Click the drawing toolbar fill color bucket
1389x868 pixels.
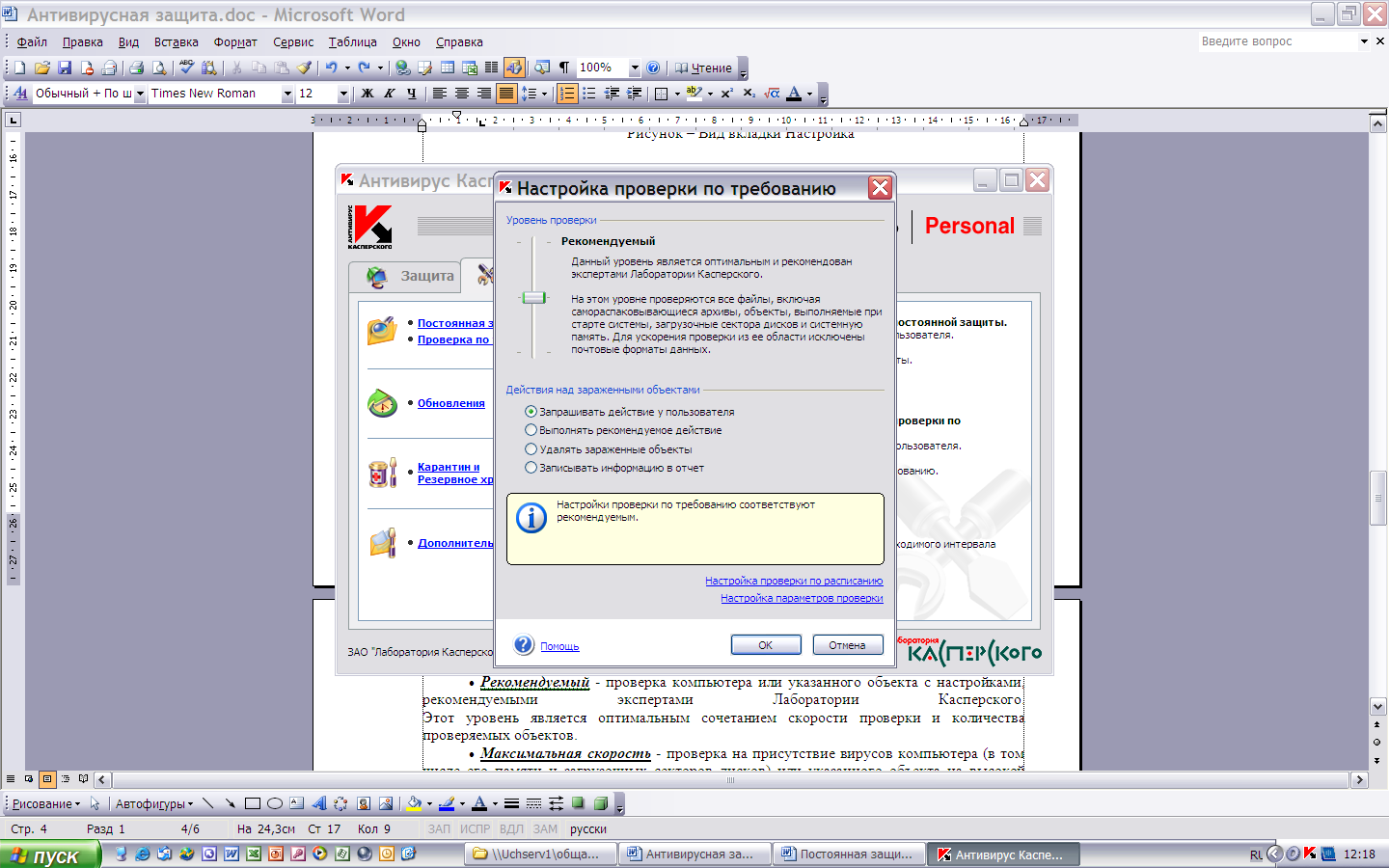[415, 803]
